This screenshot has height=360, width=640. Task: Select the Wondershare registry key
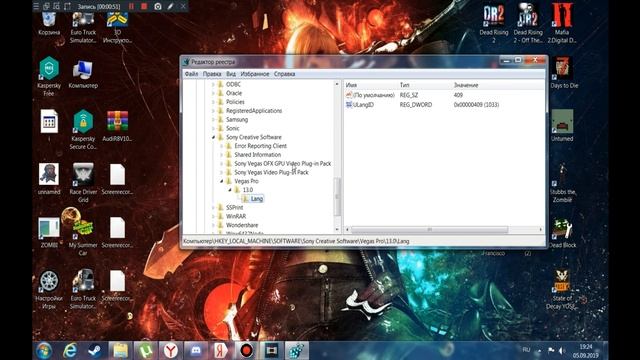pos(242,225)
